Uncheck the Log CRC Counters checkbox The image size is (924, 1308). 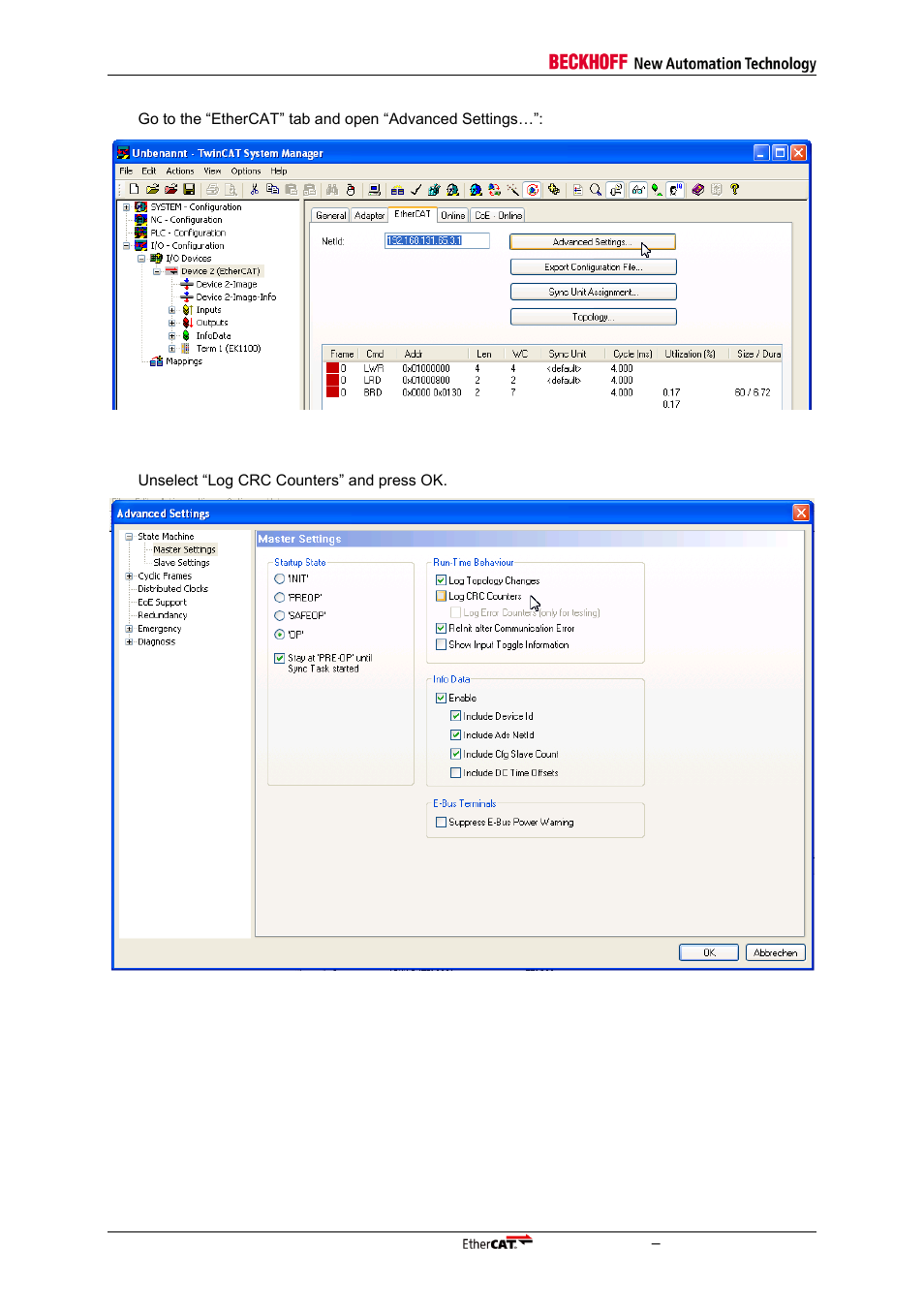441,596
